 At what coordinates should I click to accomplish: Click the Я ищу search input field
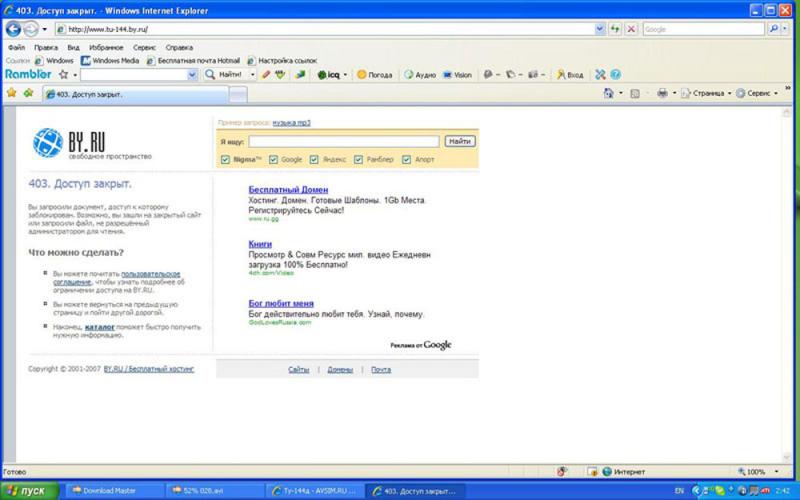(343, 141)
